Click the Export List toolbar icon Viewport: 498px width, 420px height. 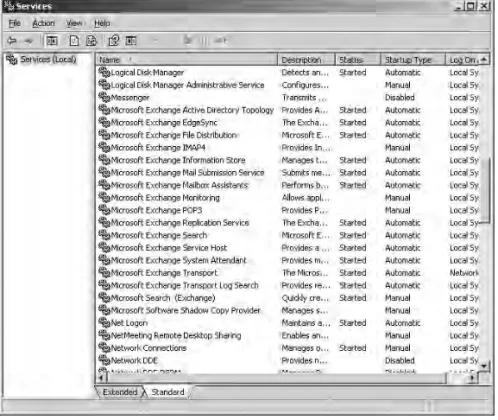[x=131, y=41]
